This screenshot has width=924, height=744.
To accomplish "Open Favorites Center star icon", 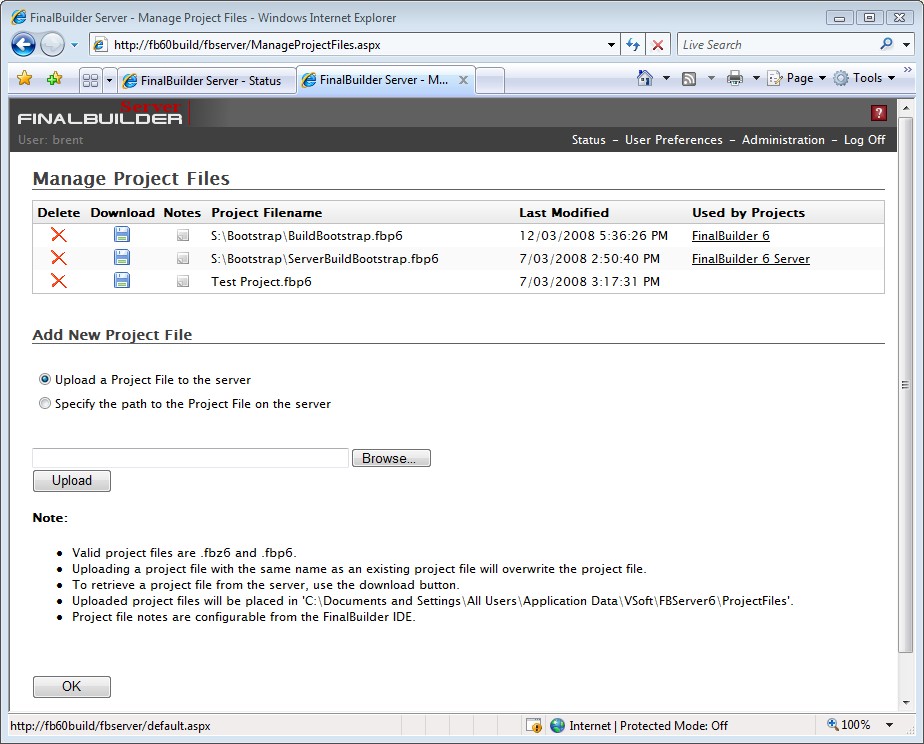I will (25, 78).
